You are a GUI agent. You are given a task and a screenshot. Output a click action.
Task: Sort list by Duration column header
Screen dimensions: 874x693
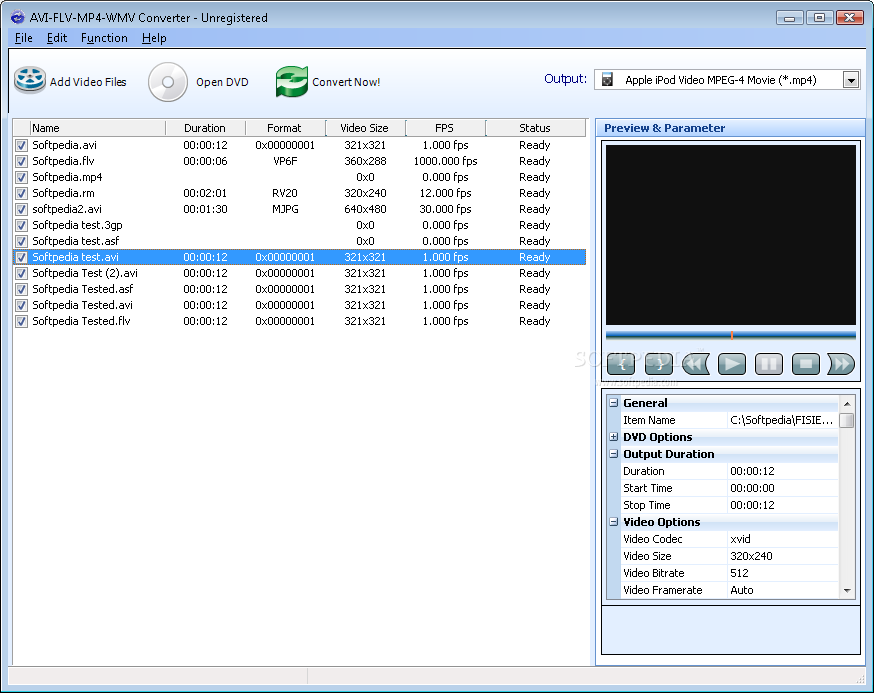click(x=205, y=128)
